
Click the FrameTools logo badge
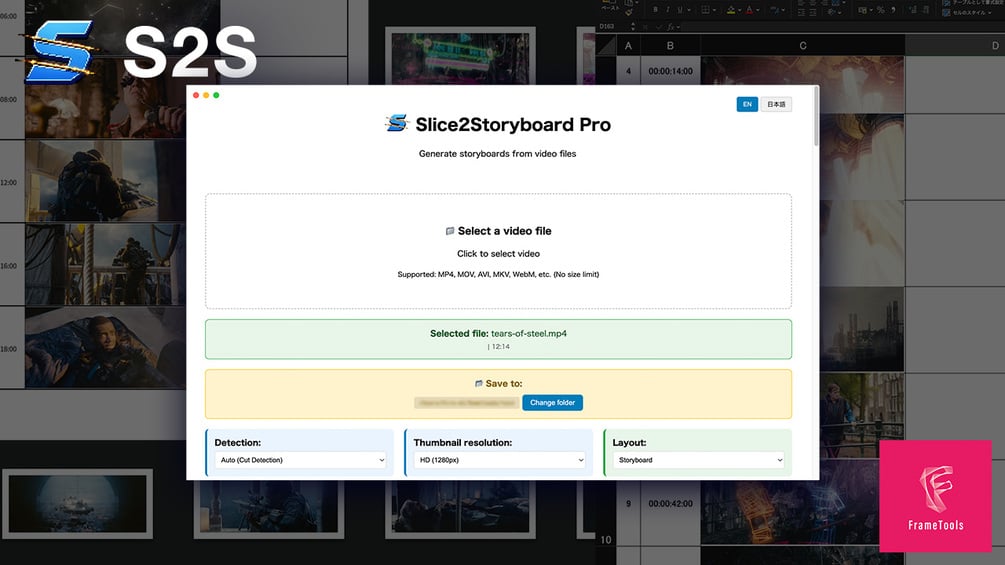tap(935, 496)
